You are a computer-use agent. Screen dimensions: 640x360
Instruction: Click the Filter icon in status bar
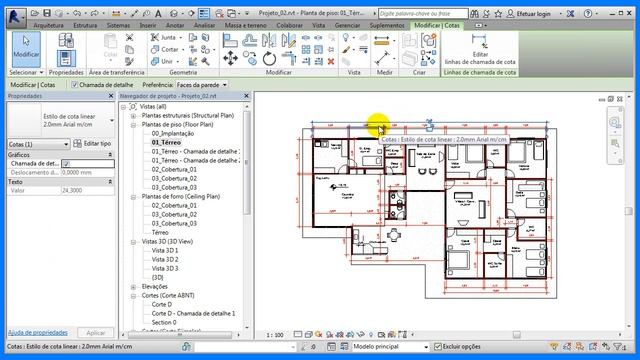(618, 347)
